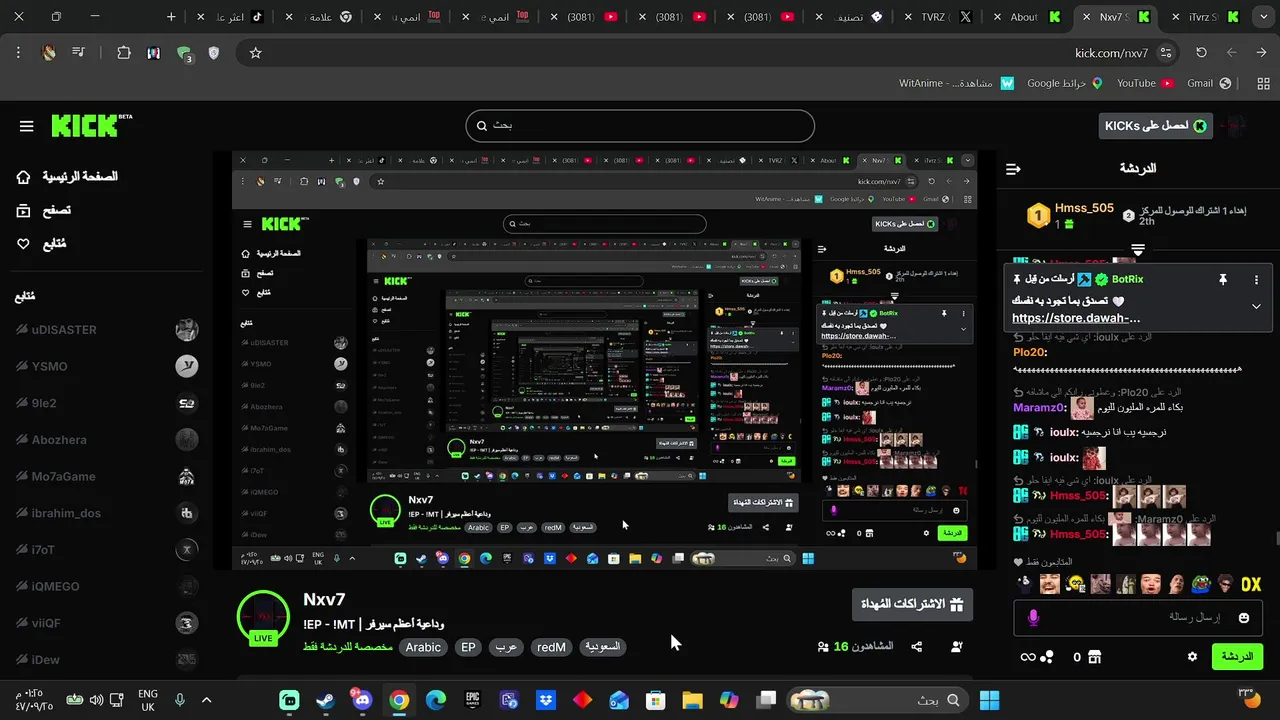Open pinned message three-dot options
Image resolution: width=1280 pixels, height=720 pixels.
coord(1256,280)
